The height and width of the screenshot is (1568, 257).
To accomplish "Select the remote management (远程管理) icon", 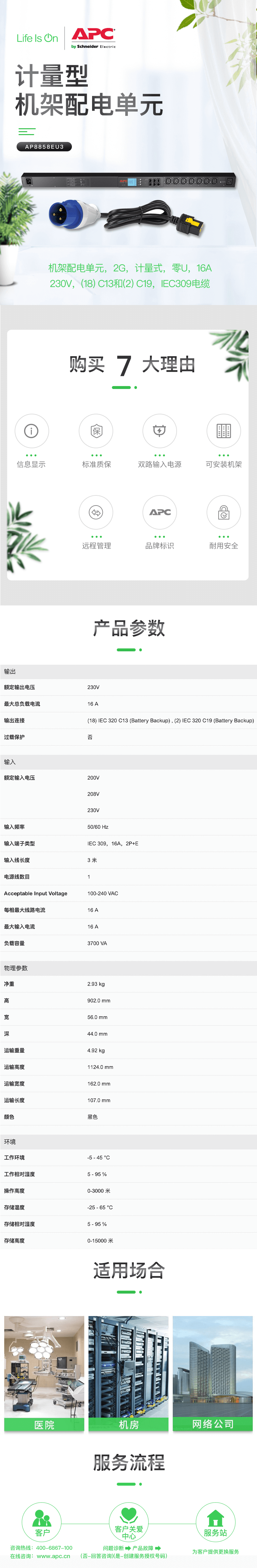I will pyautogui.click(x=96, y=513).
